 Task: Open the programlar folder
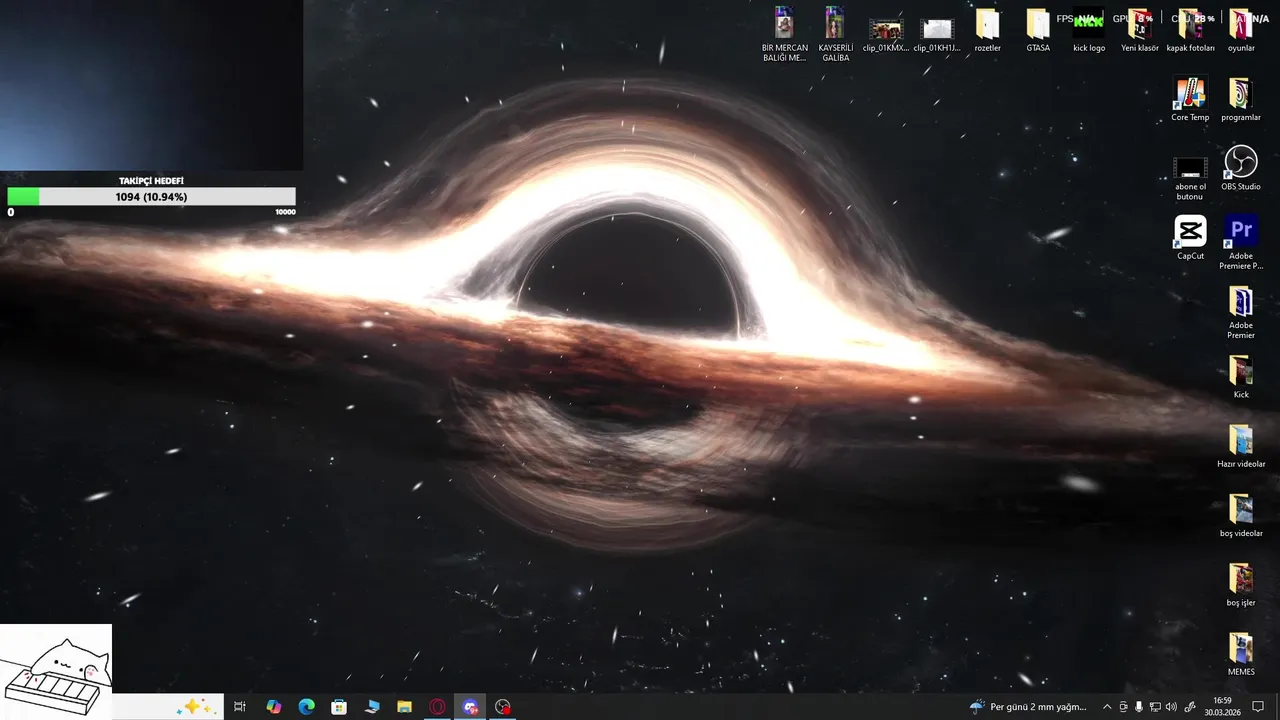coord(1241,100)
